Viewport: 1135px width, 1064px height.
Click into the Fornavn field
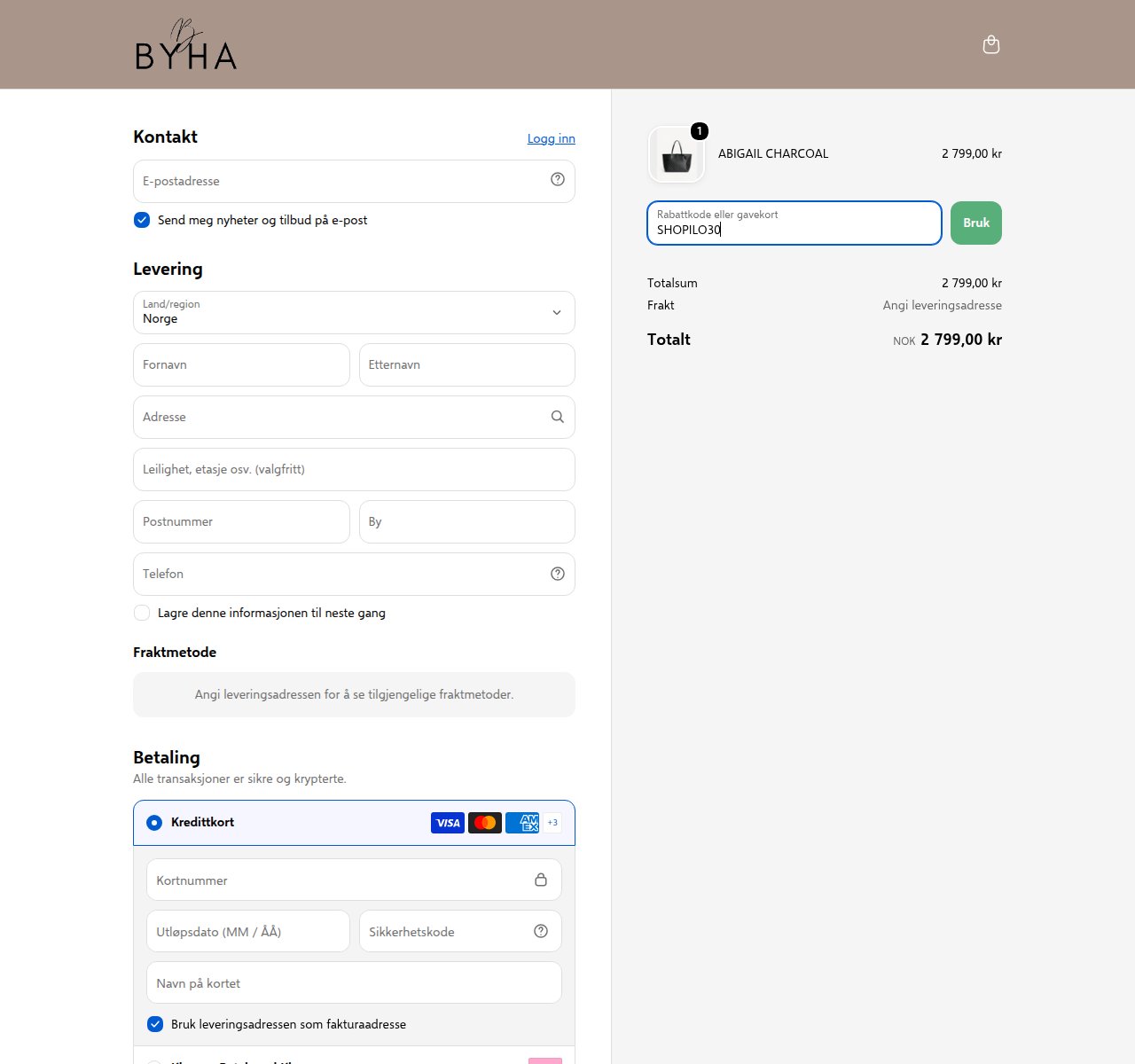[241, 364]
